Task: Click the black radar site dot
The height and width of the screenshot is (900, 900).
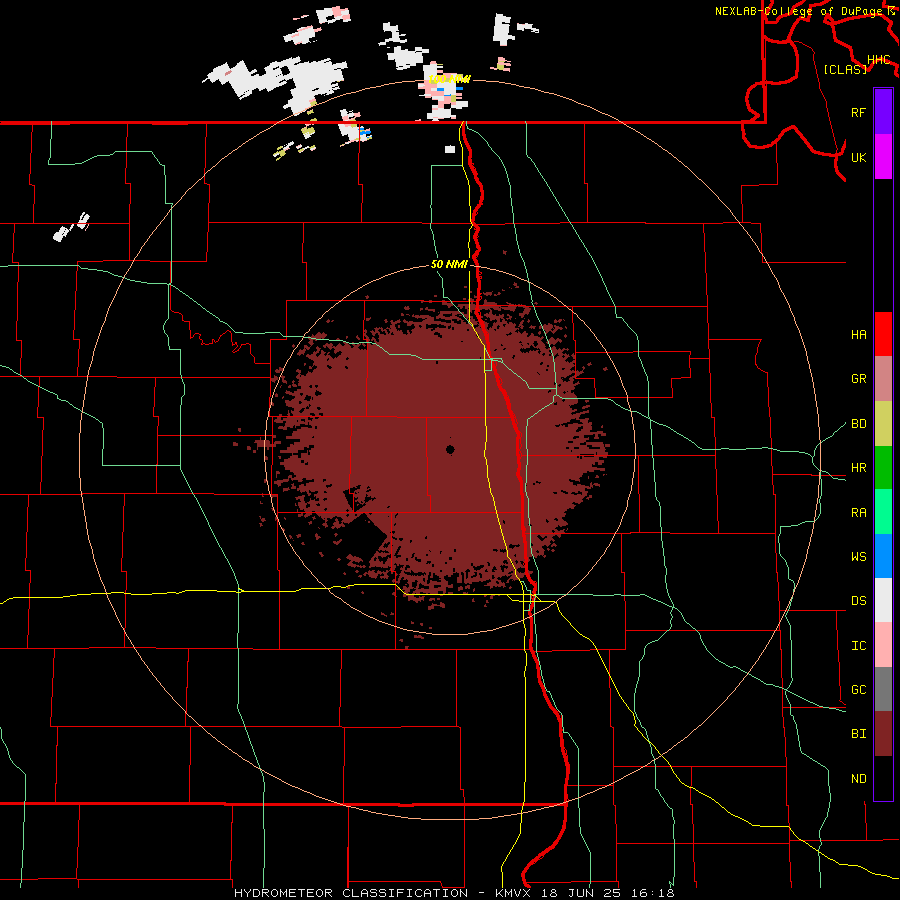Action: (x=450, y=449)
